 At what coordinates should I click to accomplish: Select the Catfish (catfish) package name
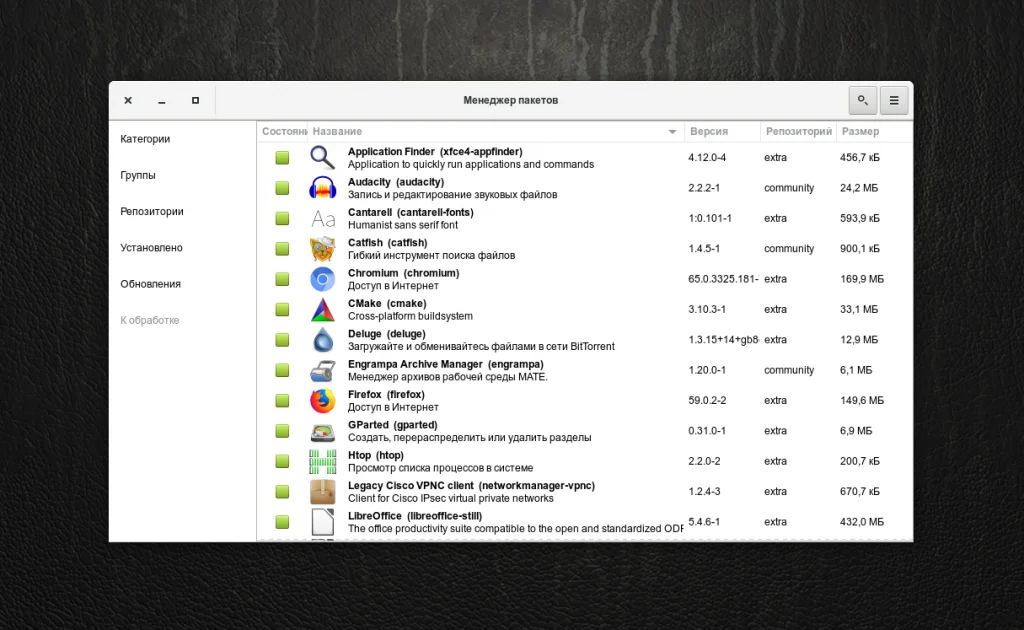(x=387, y=243)
